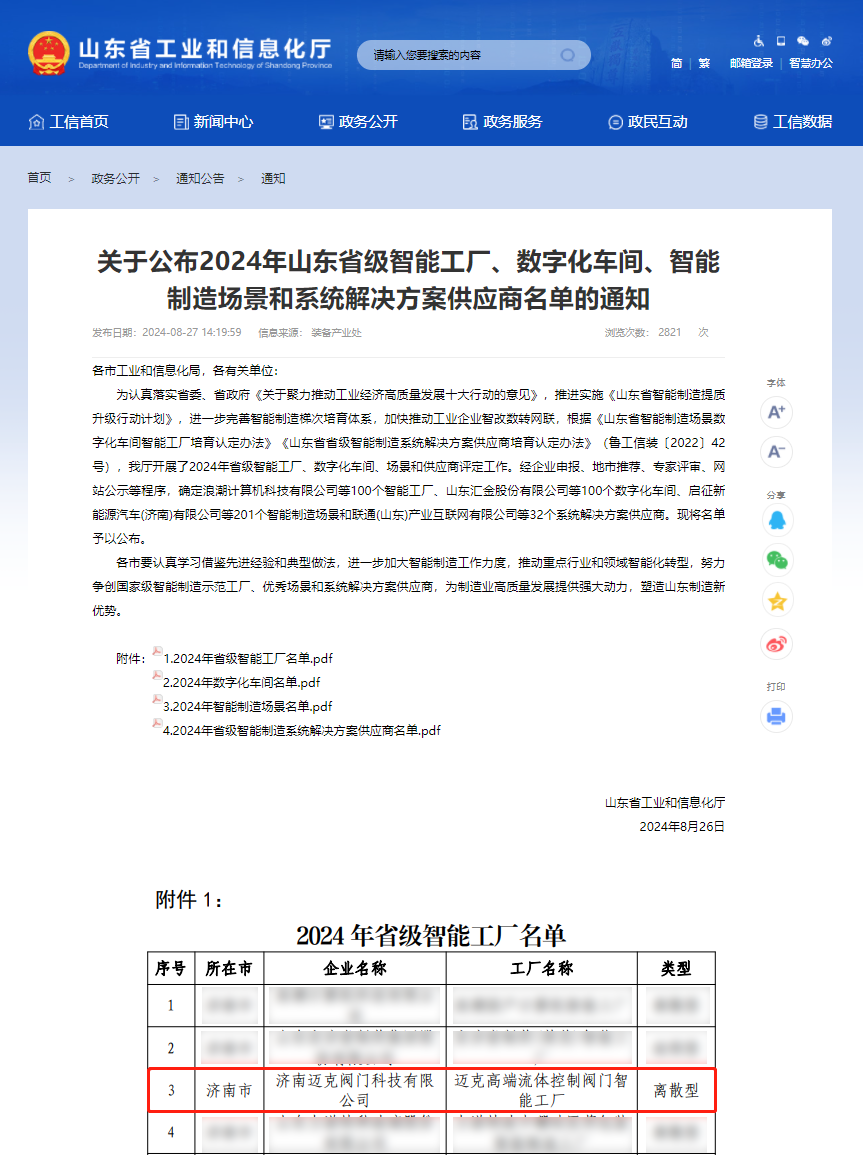
Task: Go to 工信数据 navigation menu
Action: click(792, 122)
